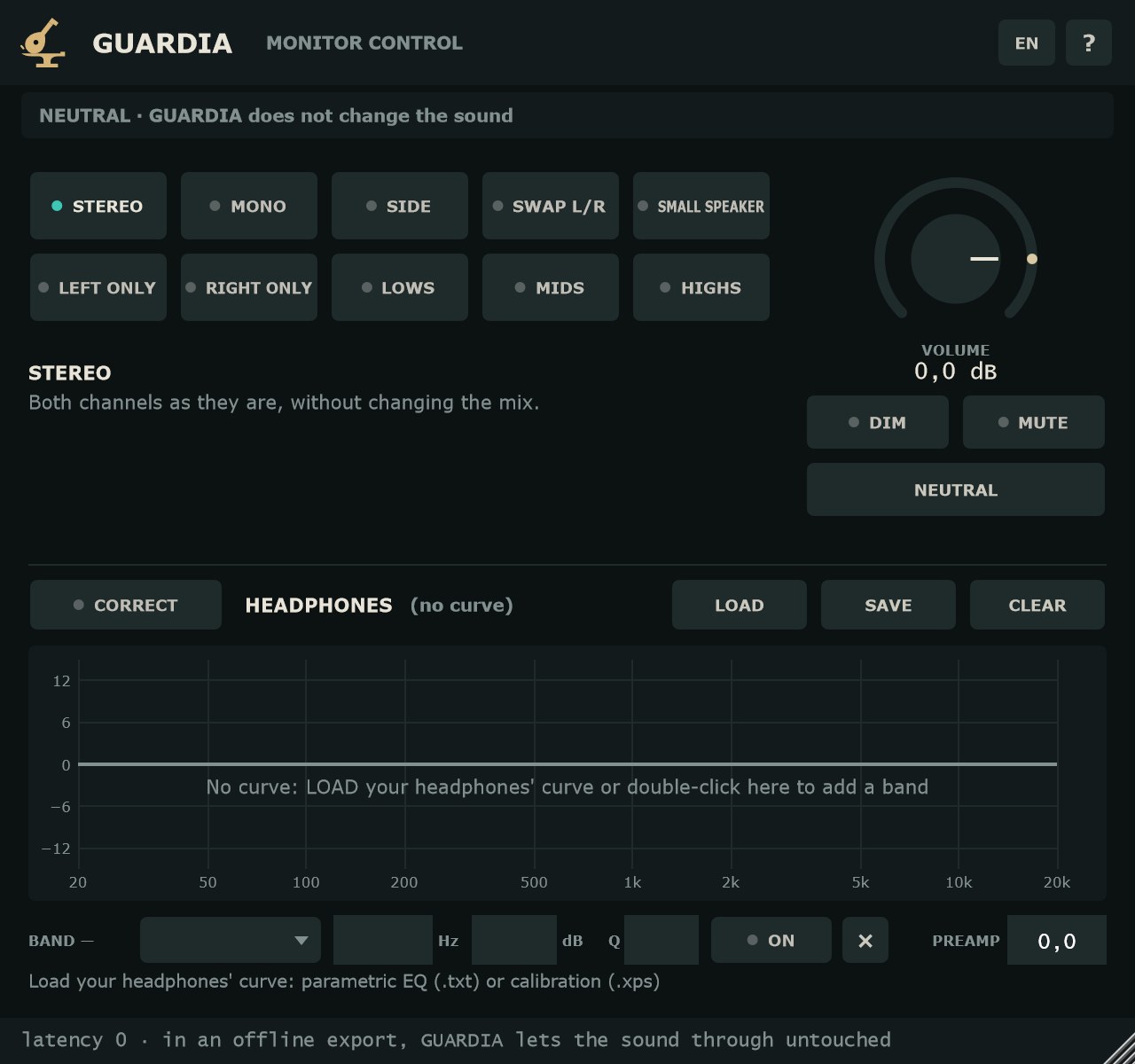This screenshot has width=1135, height=1064.
Task: Click the volume readout 0,0 dB
Action: pyautogui.click(x=956, y=371)
